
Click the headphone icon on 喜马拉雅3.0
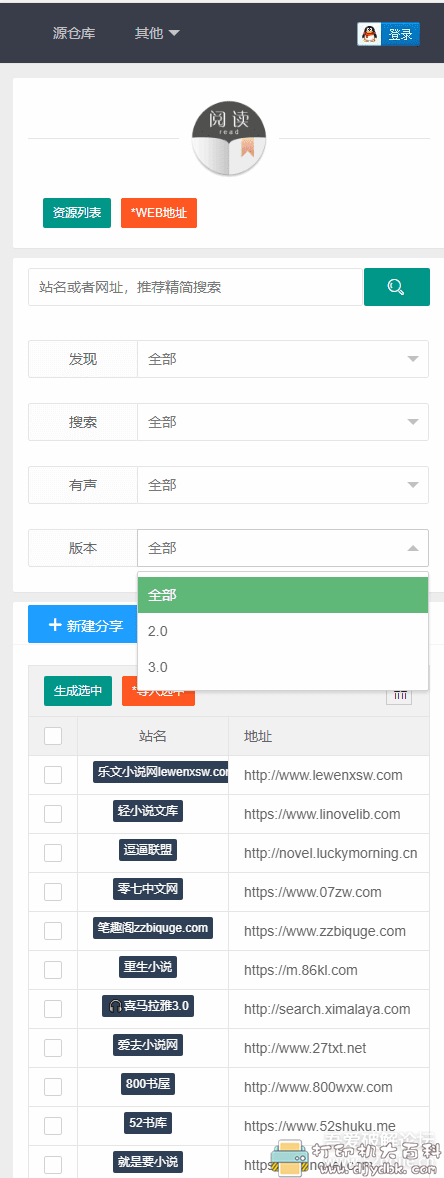pyautogui.click(x=115, y=1008)
